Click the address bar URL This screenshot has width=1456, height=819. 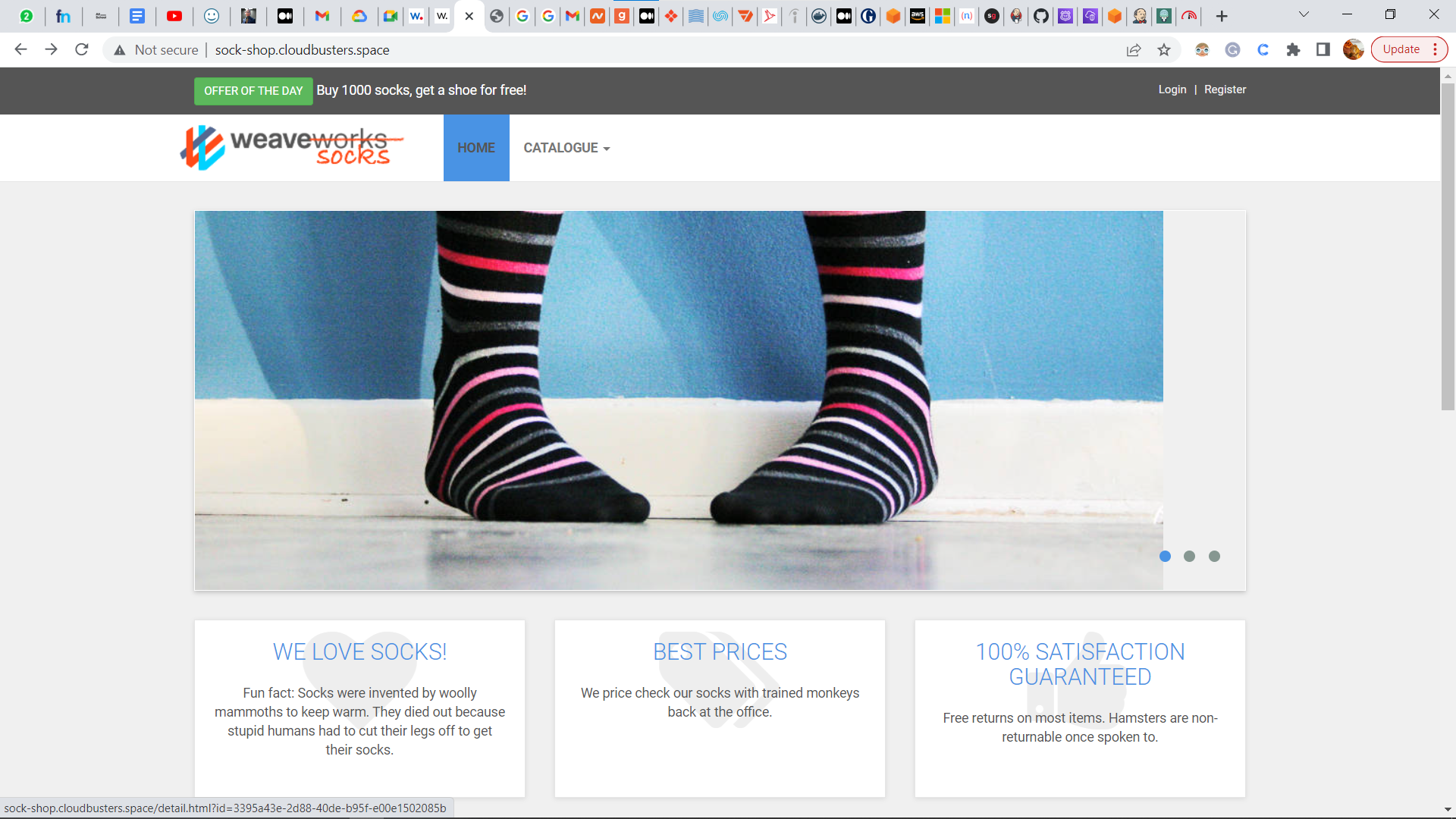tap(302, 50)
